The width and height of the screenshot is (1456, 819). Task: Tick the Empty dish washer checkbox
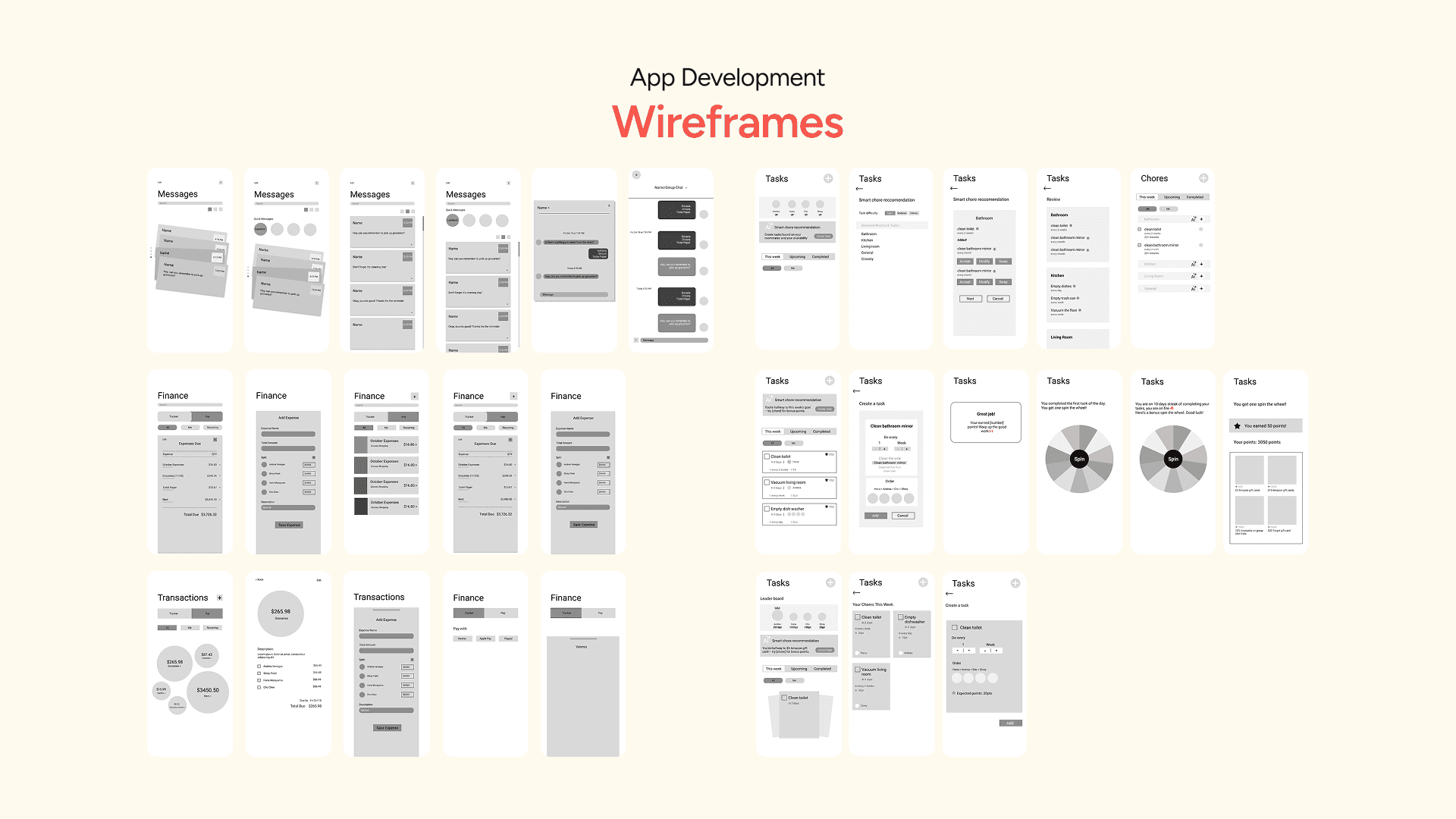pos(767,509)
